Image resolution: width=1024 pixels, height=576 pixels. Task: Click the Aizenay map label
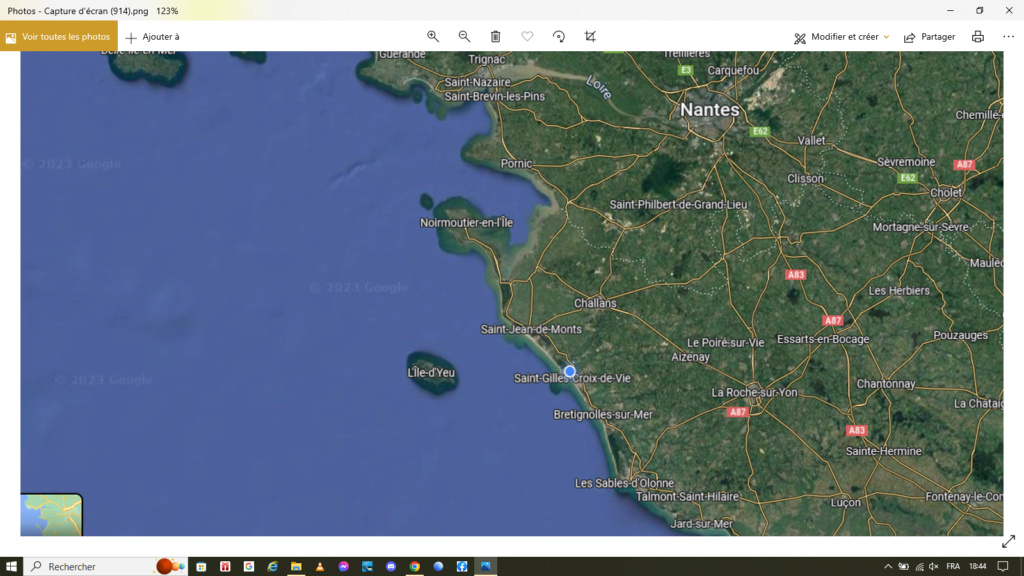pos(690,357)
